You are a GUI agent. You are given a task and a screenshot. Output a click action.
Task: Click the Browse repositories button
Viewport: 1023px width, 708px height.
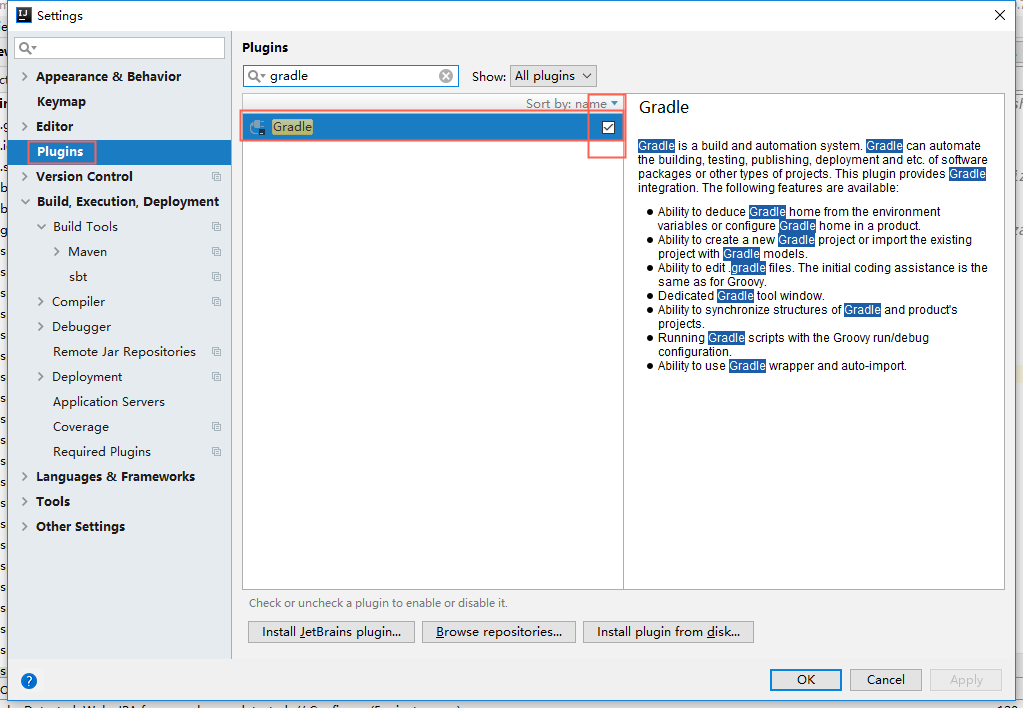[x=498, y=631]
